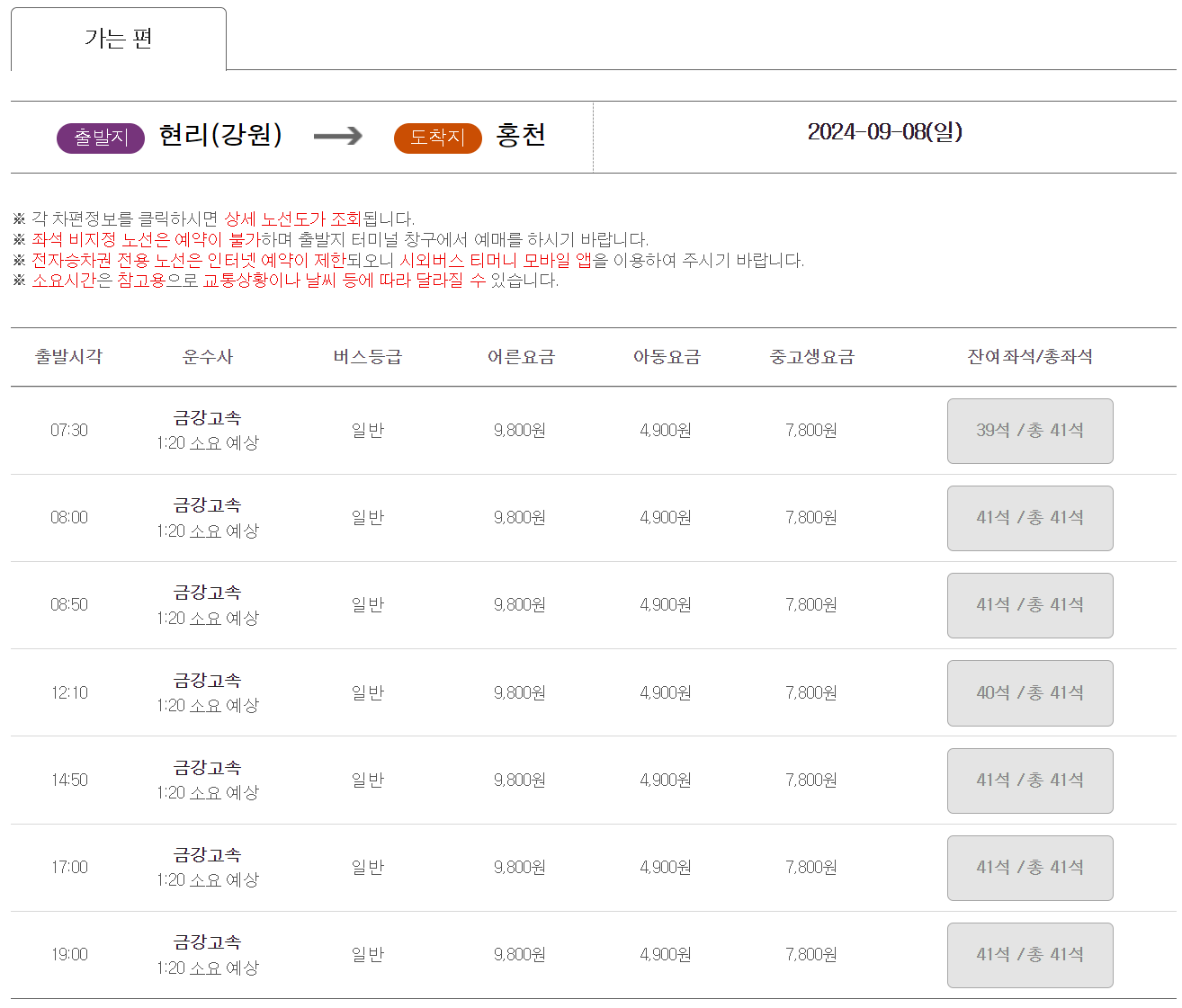The height and width of the screenshot is (1008, 1182).
Task: Click 1:20 소요 예상 in 14:50 row
Action: (x=208, y=792)
